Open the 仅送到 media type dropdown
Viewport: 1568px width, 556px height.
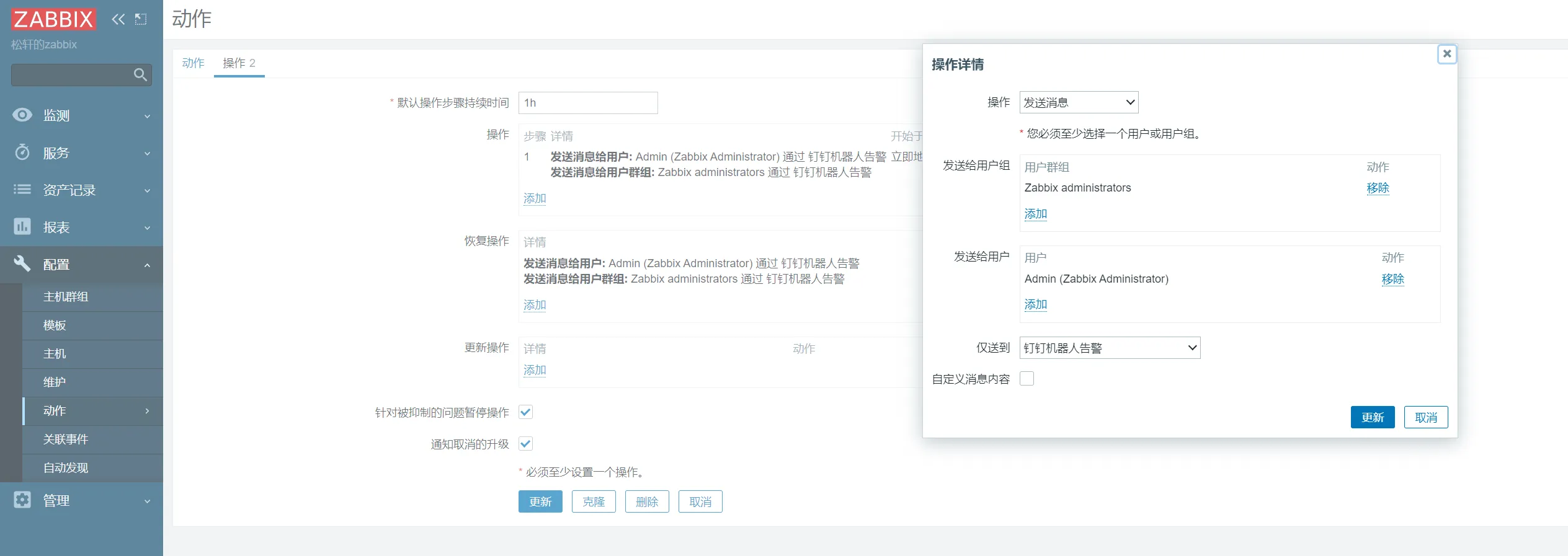pos(1110,348)
